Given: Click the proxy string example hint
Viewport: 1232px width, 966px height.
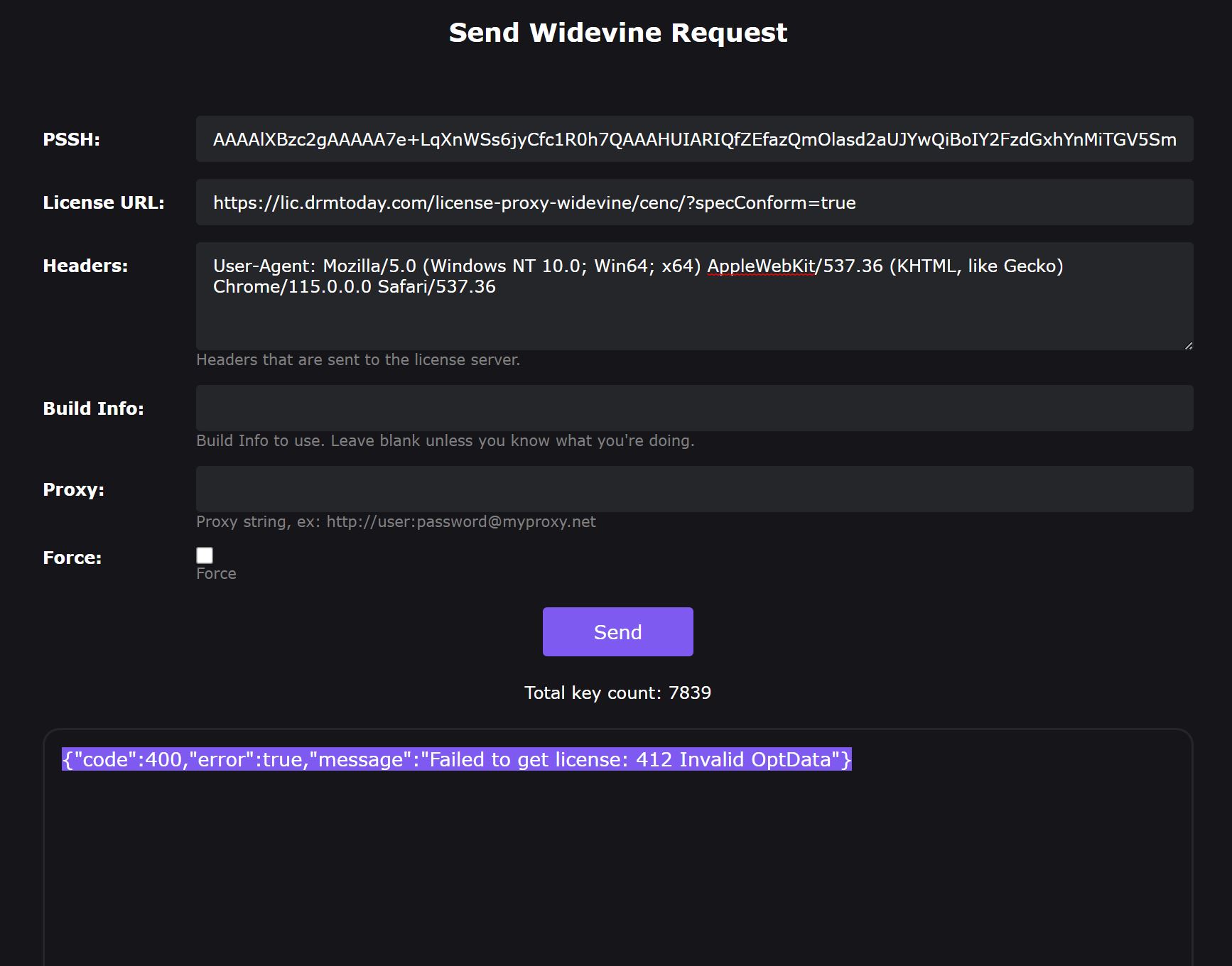Looking at the screenshot, I should click(x=396, y=521).
